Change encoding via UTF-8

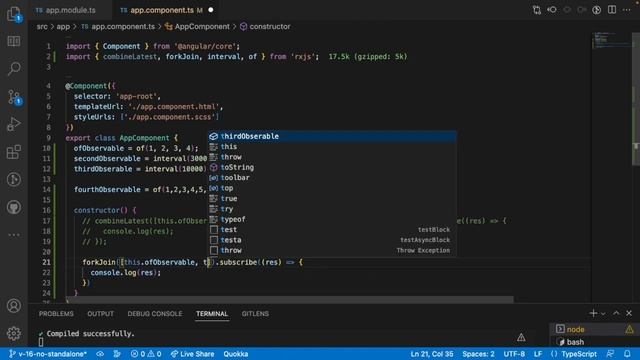pos(514,354)
